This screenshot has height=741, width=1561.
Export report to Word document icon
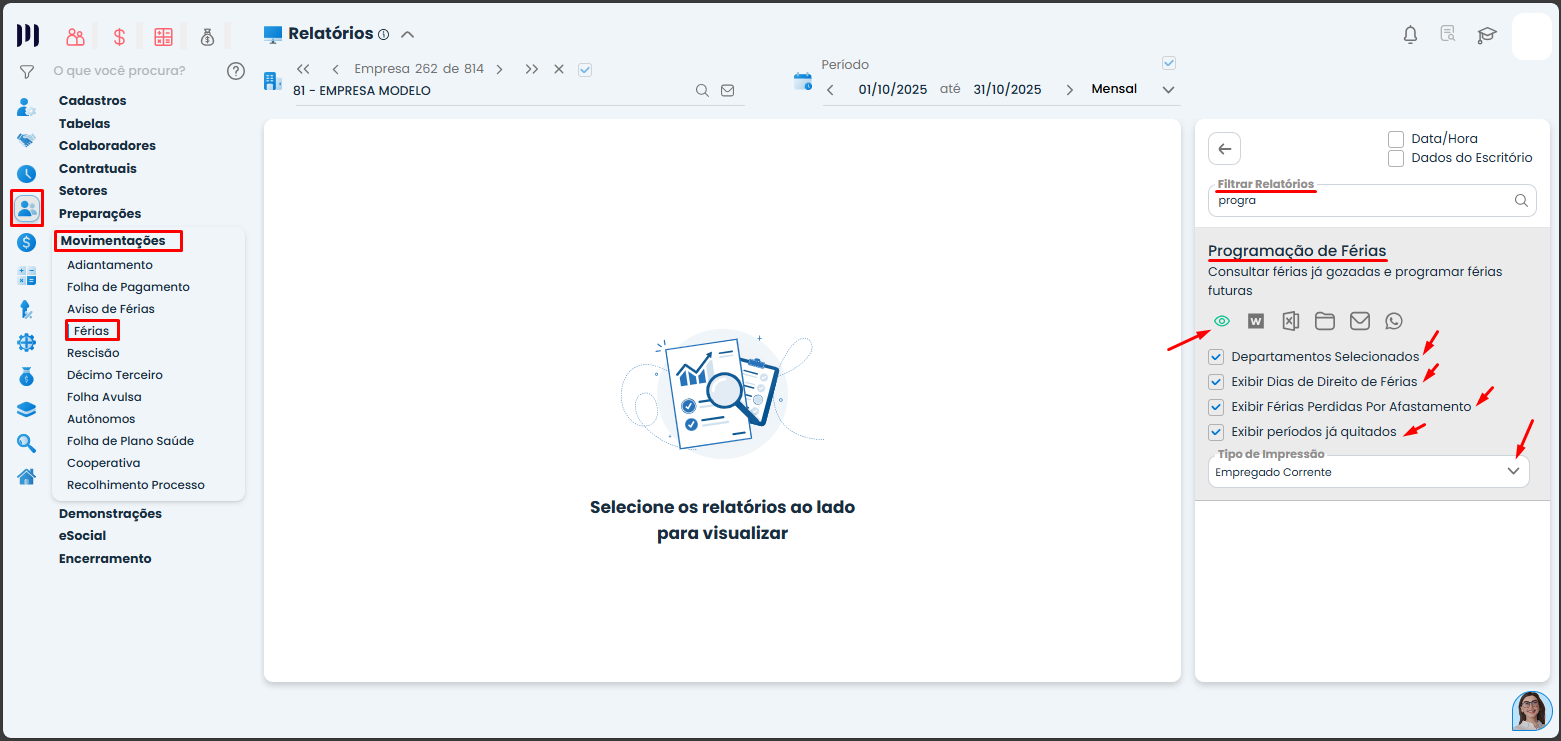tap(1256, 321)
